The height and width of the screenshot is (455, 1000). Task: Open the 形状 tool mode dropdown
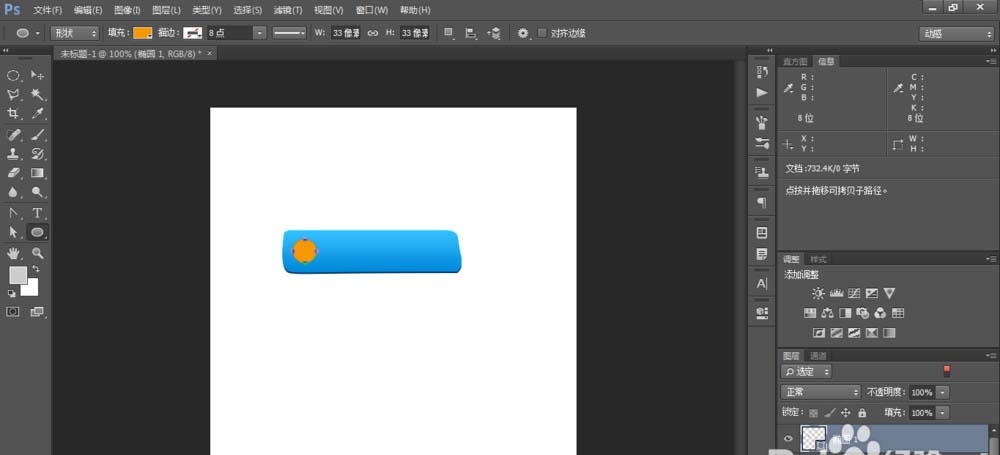[x=76, y=33]
